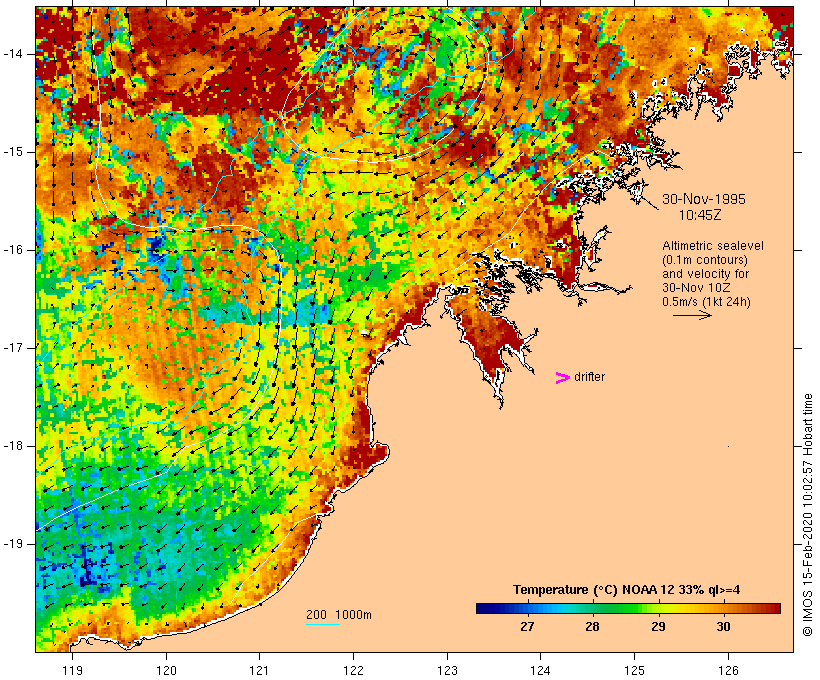Click the green section of the temperature colorbar
This screenshot has height=680, width=820.
pyautogui.click(x=622, y=608)
